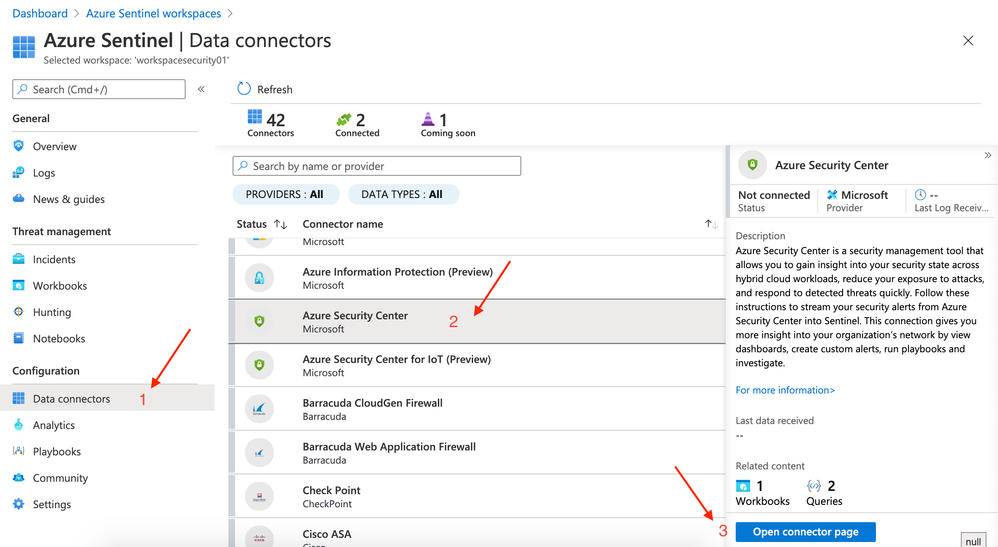Open the Analytics flask icon
998x547 pixels.
point(19,425)
